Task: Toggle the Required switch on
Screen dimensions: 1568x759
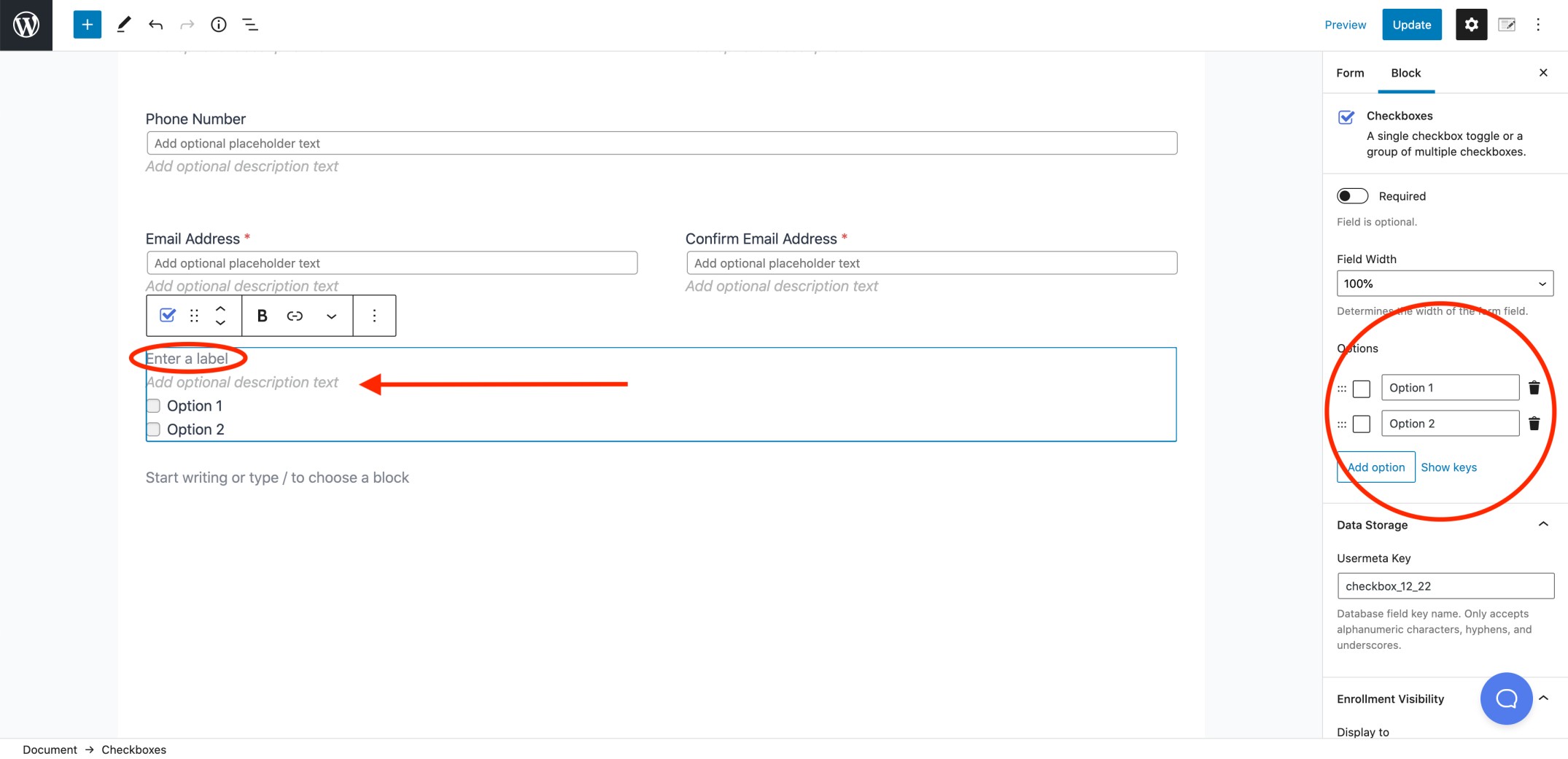Action: pos(1352,195)
